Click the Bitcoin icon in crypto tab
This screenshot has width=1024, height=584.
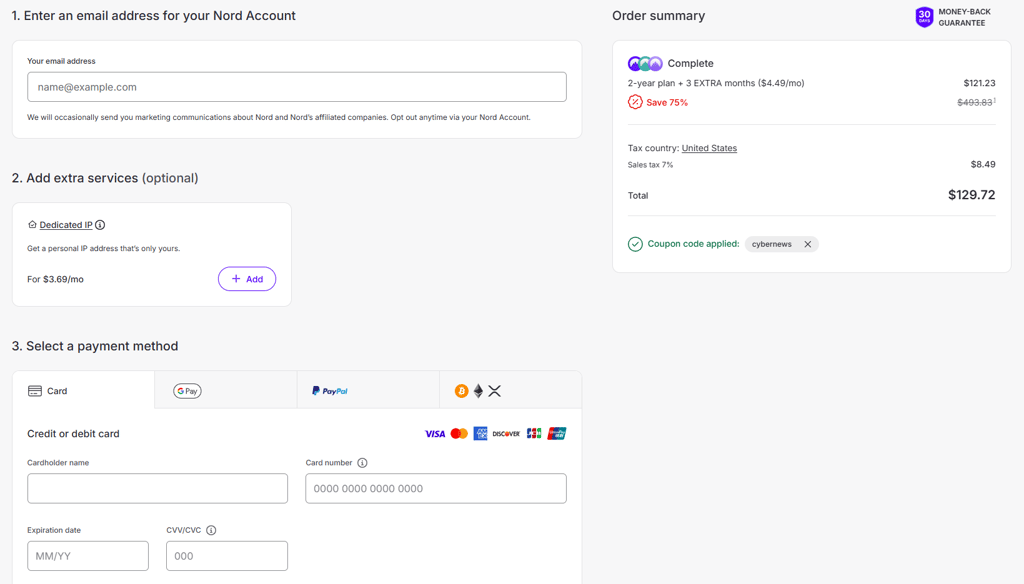click(462, 391)
